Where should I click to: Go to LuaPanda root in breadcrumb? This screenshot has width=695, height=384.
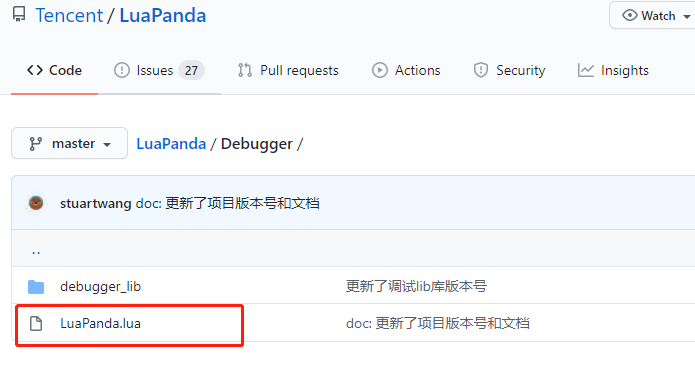171,144
